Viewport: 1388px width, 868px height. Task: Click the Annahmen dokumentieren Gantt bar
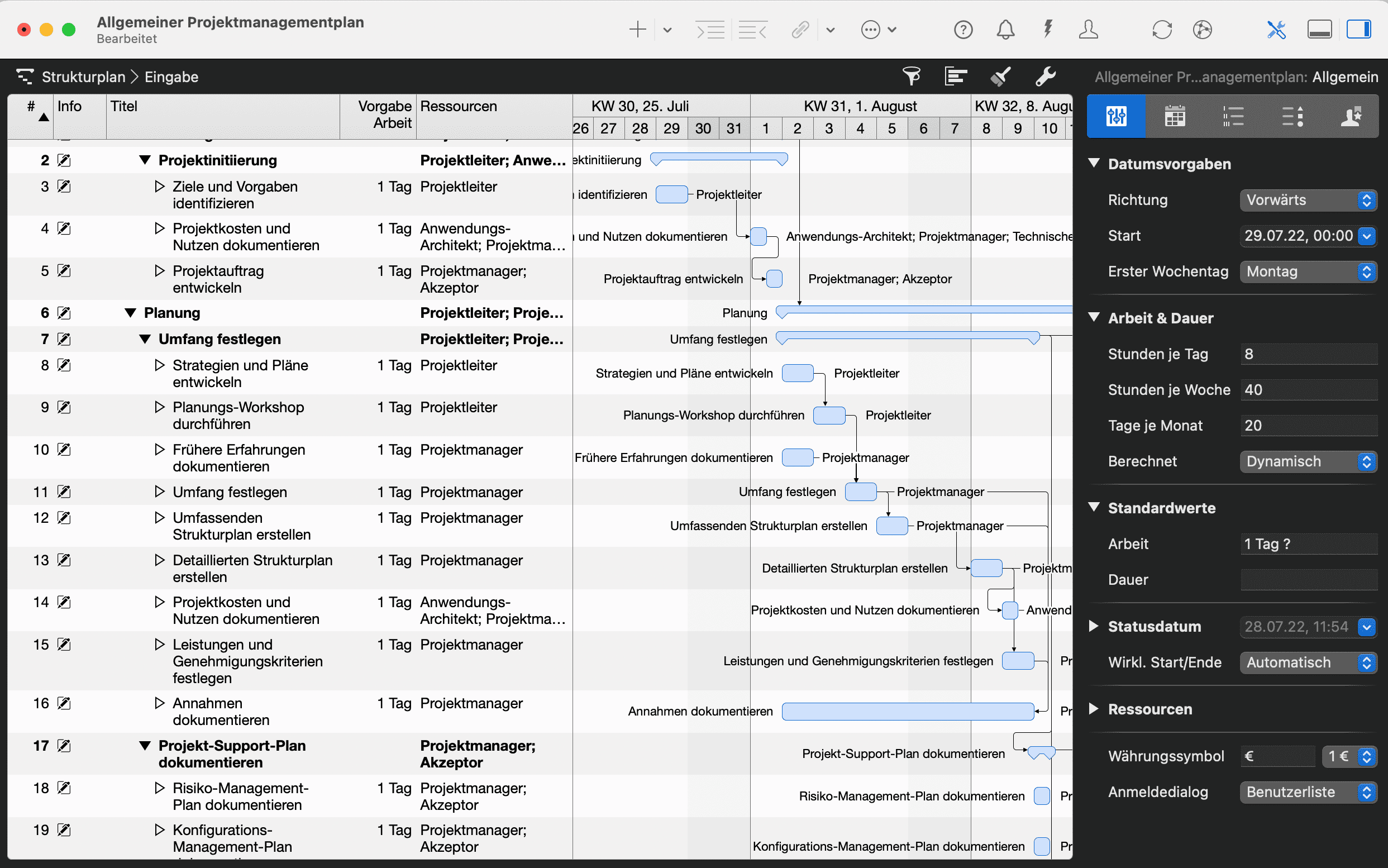tap(907, 711)
